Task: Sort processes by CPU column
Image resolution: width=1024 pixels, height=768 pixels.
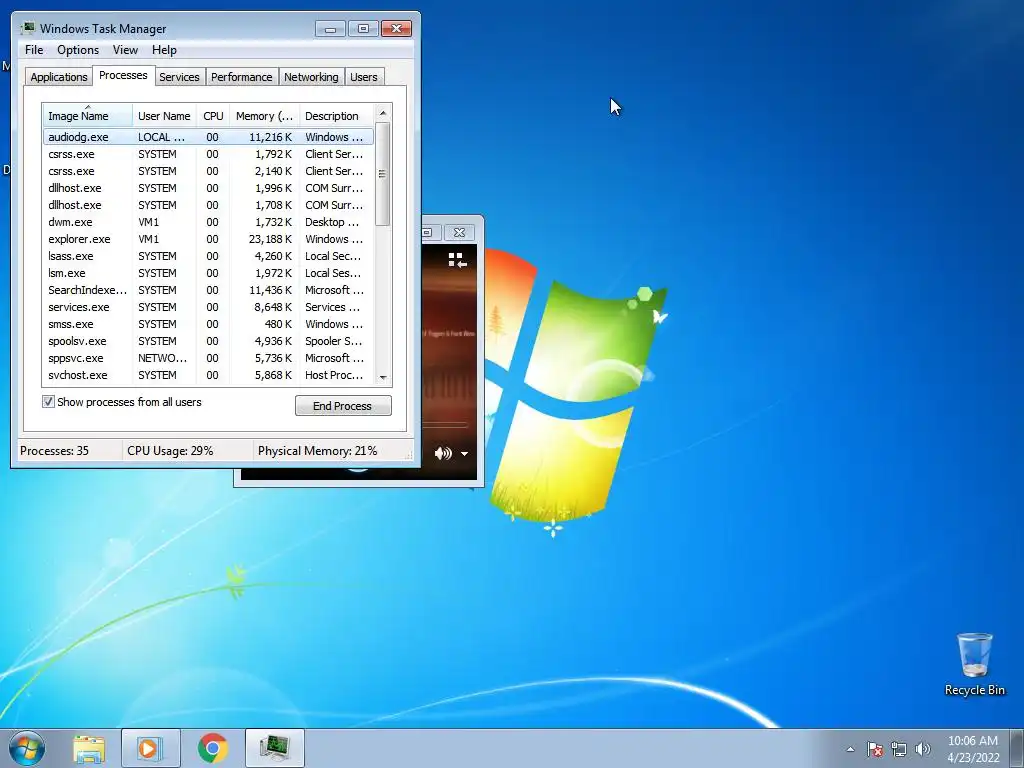Action: tap(213, 116)
